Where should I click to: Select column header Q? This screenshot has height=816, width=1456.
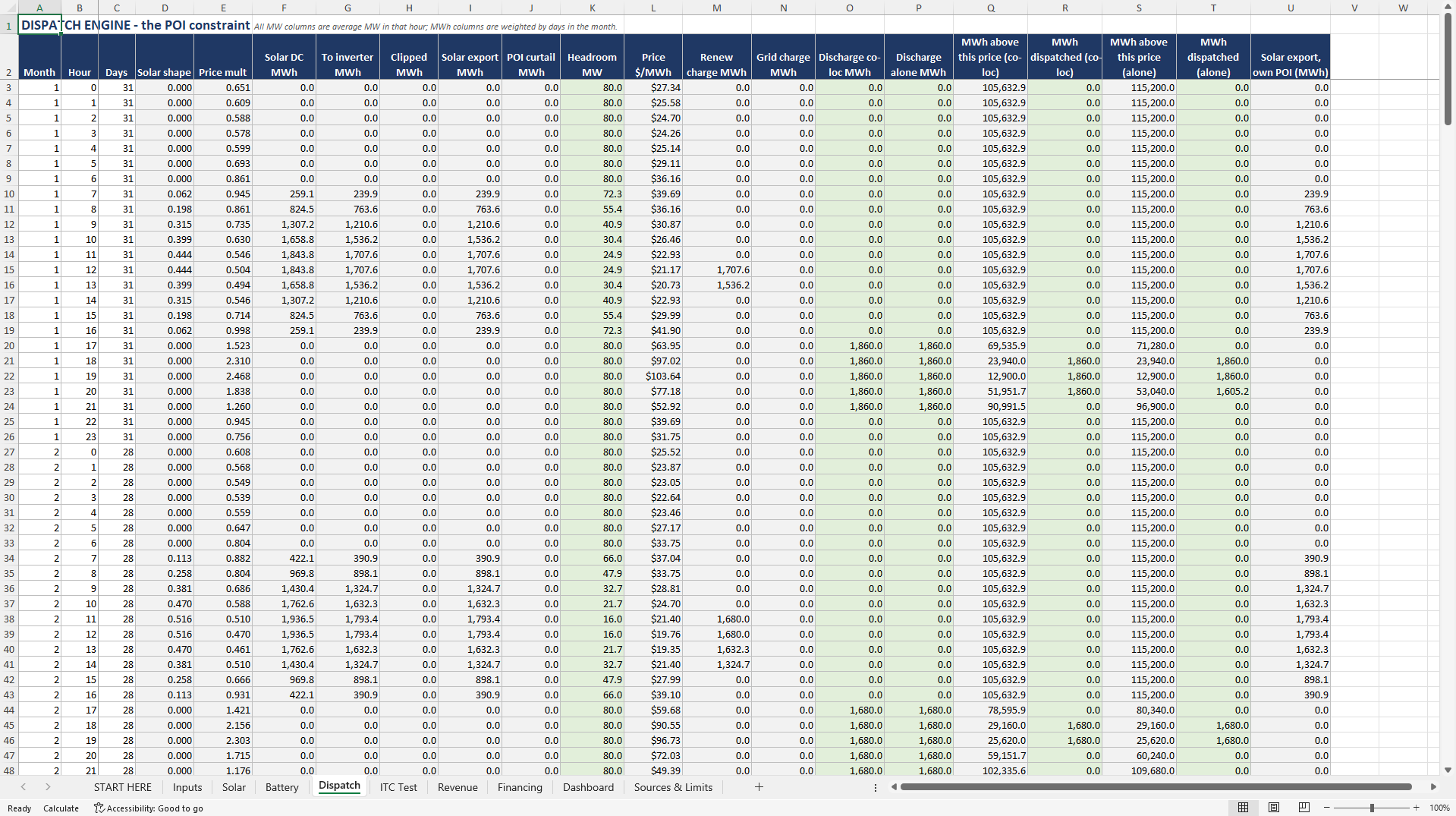[x=990, y=8]
